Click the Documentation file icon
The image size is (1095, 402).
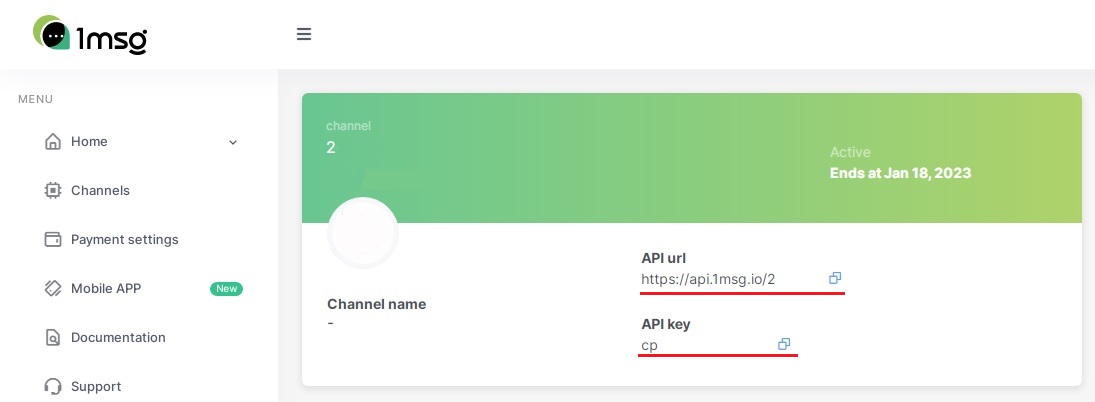tap(53, 338)
